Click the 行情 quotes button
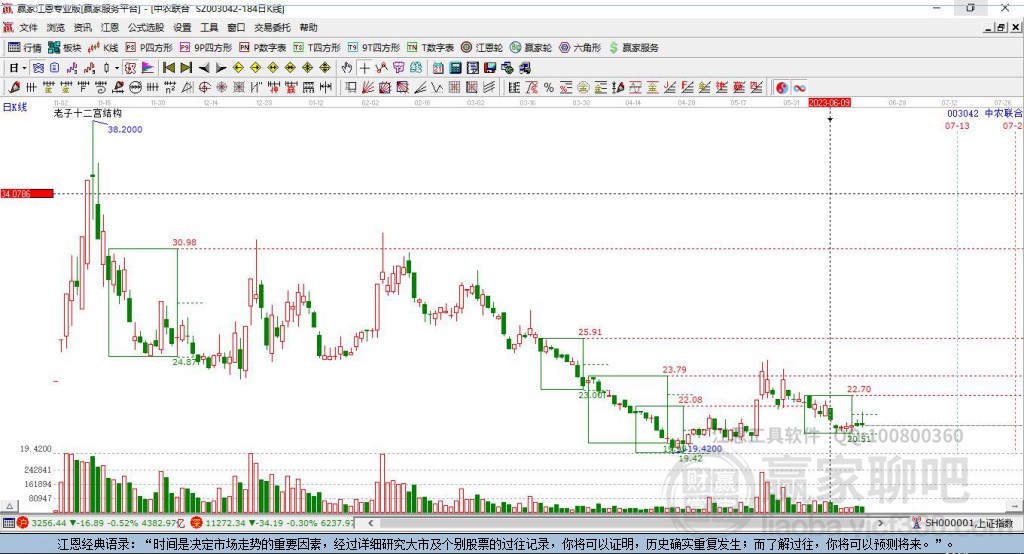This screenshot has width=1024, height=554. tap(24, 48)
